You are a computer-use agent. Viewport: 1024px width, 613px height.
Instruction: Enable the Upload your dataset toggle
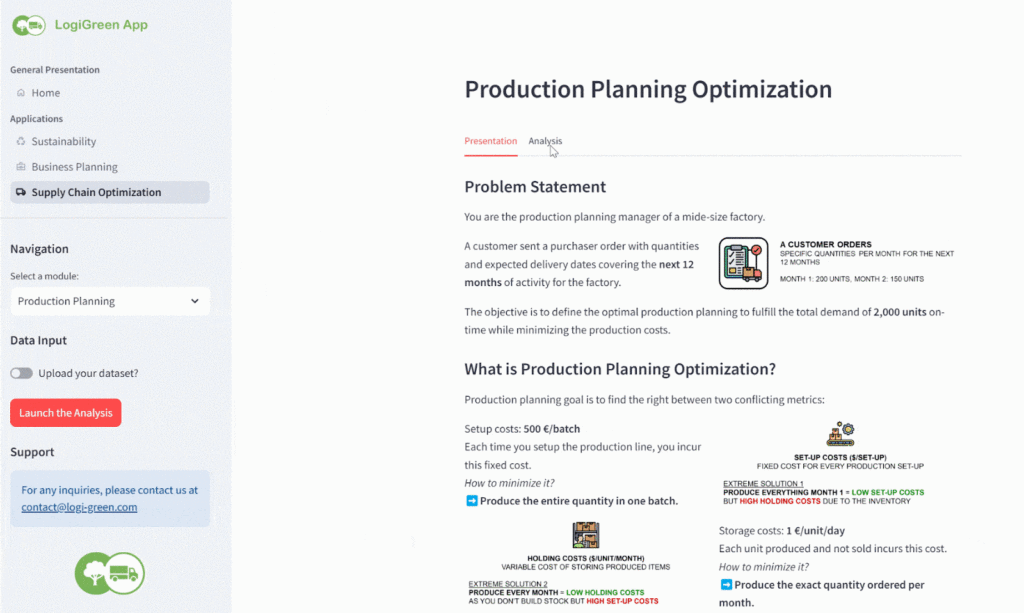(21, 373)
